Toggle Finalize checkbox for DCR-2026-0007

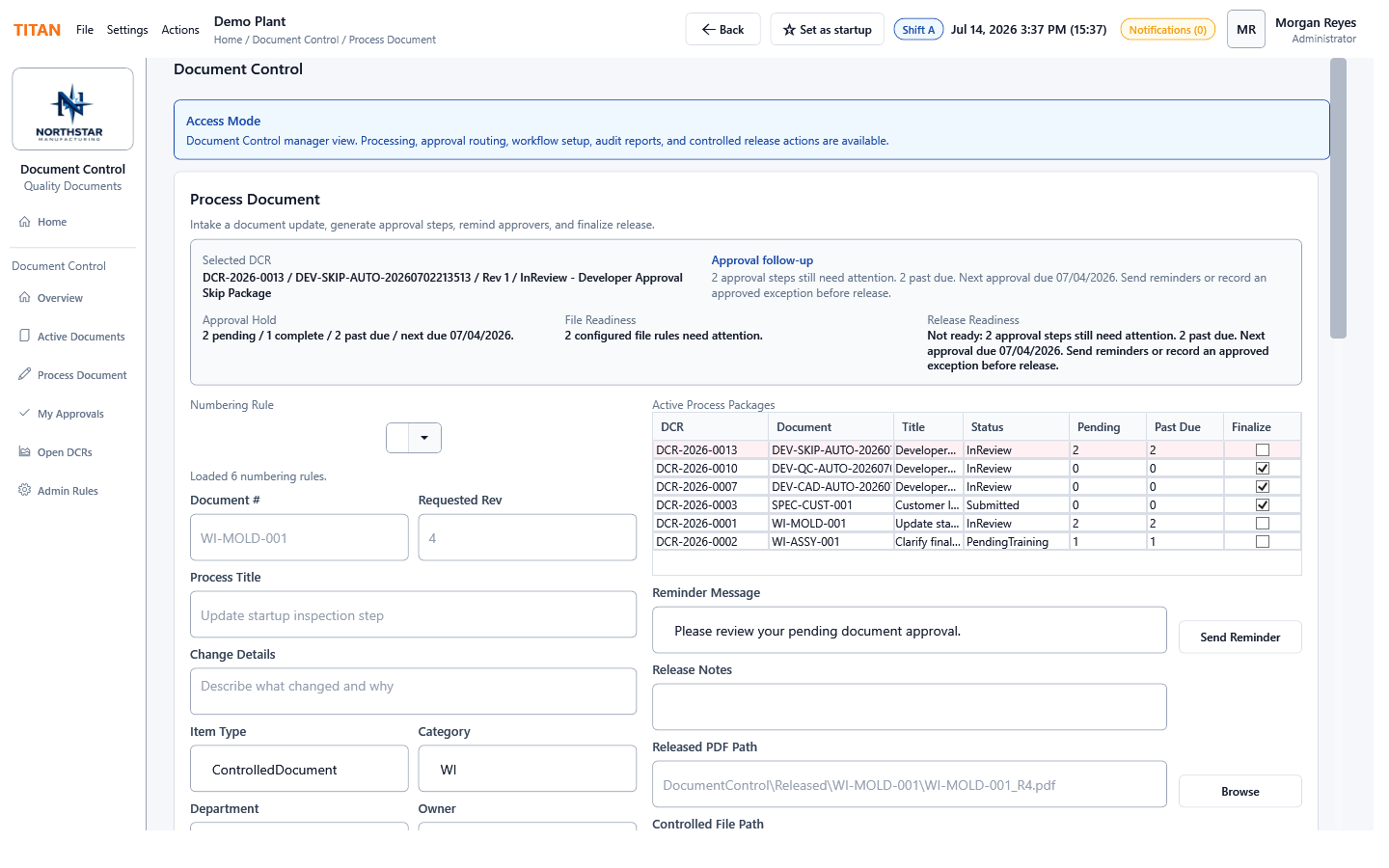pos(1263,487)
